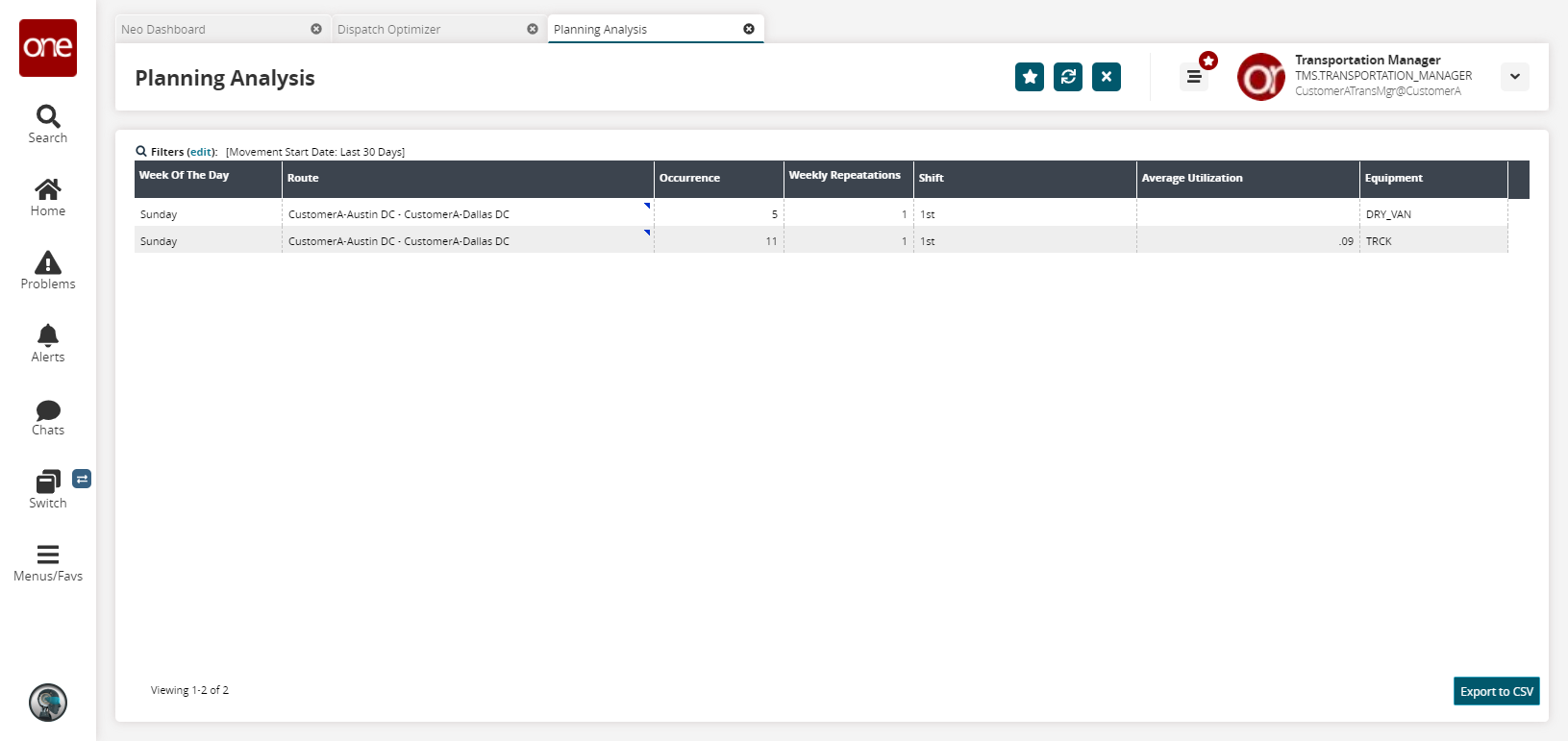Add page to favorites with star button
The width and height of the screenshot is (1568, 741).
pyautogui.click(x=1029, y=77)
